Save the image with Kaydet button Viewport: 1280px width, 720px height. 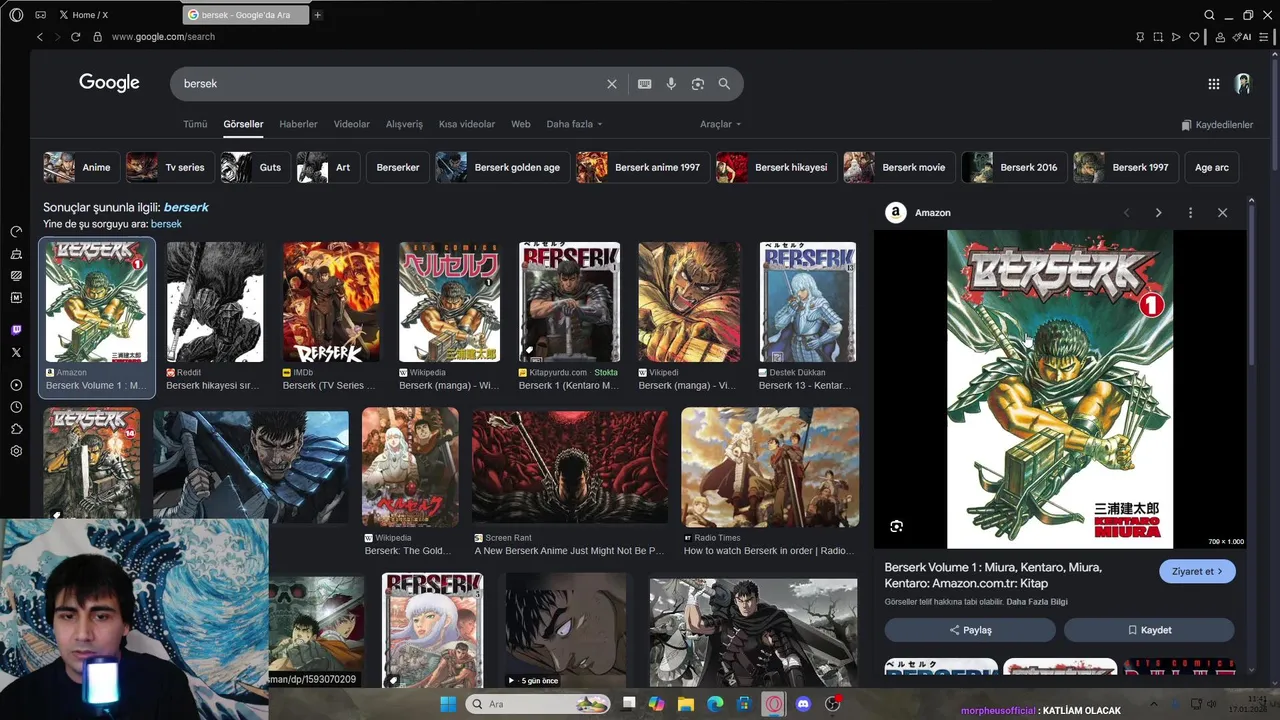(x=1149, y=630)
